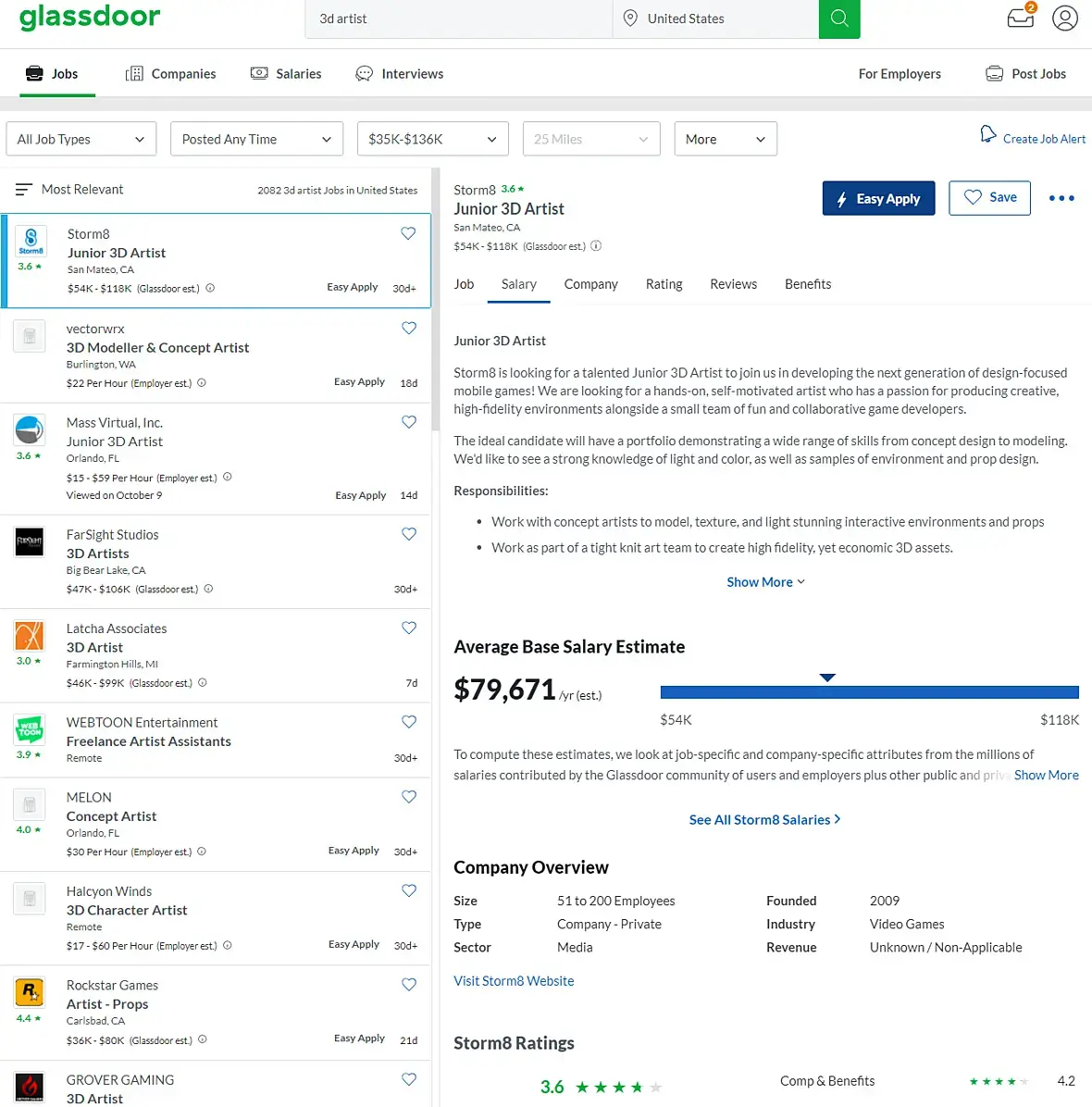Click the Post Jobs link
Viewport: 1092px width, 1107px height.
tap(1025, 74)
